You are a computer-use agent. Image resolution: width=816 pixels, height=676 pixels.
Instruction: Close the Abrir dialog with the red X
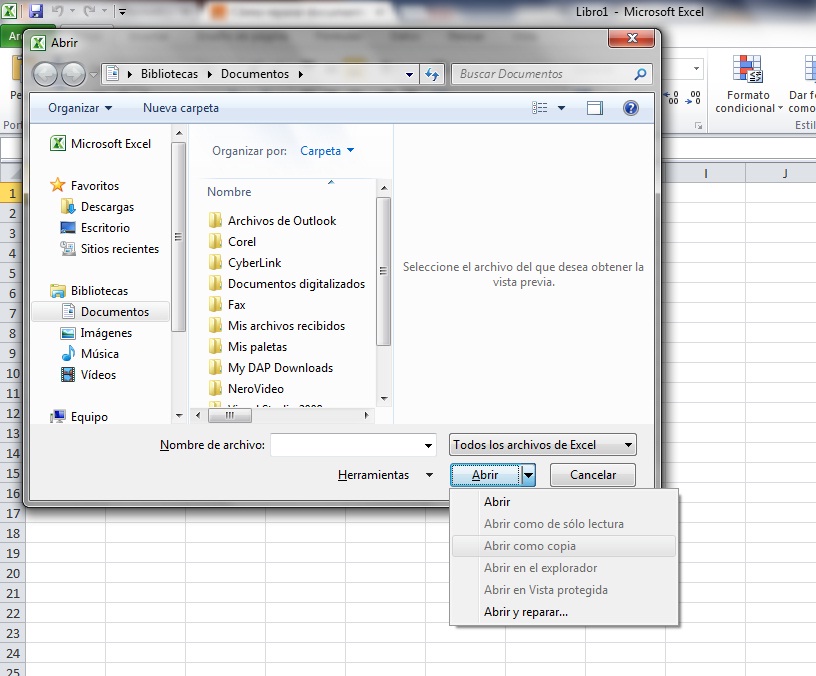tap(631, 38)
